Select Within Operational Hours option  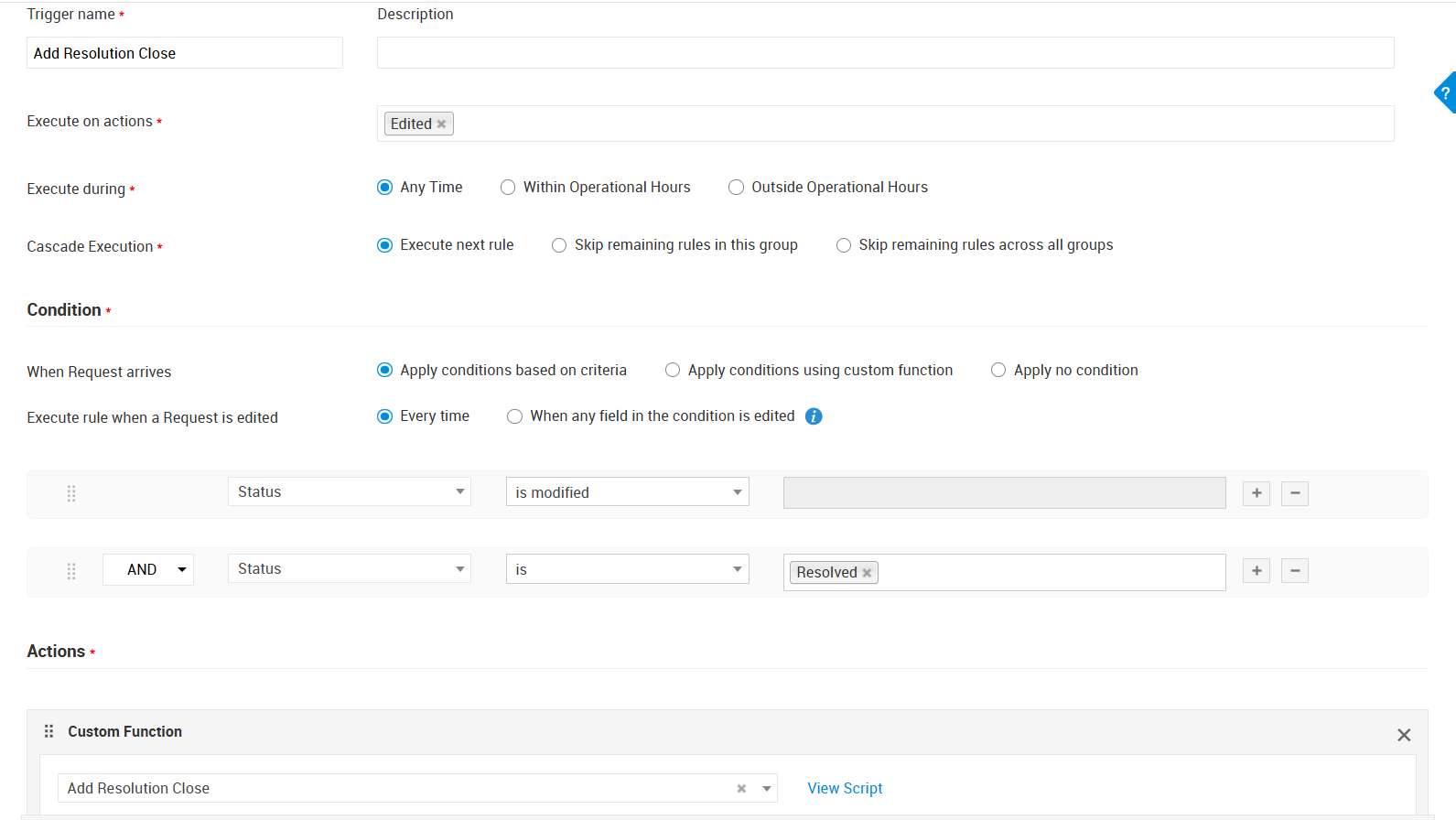508,188
